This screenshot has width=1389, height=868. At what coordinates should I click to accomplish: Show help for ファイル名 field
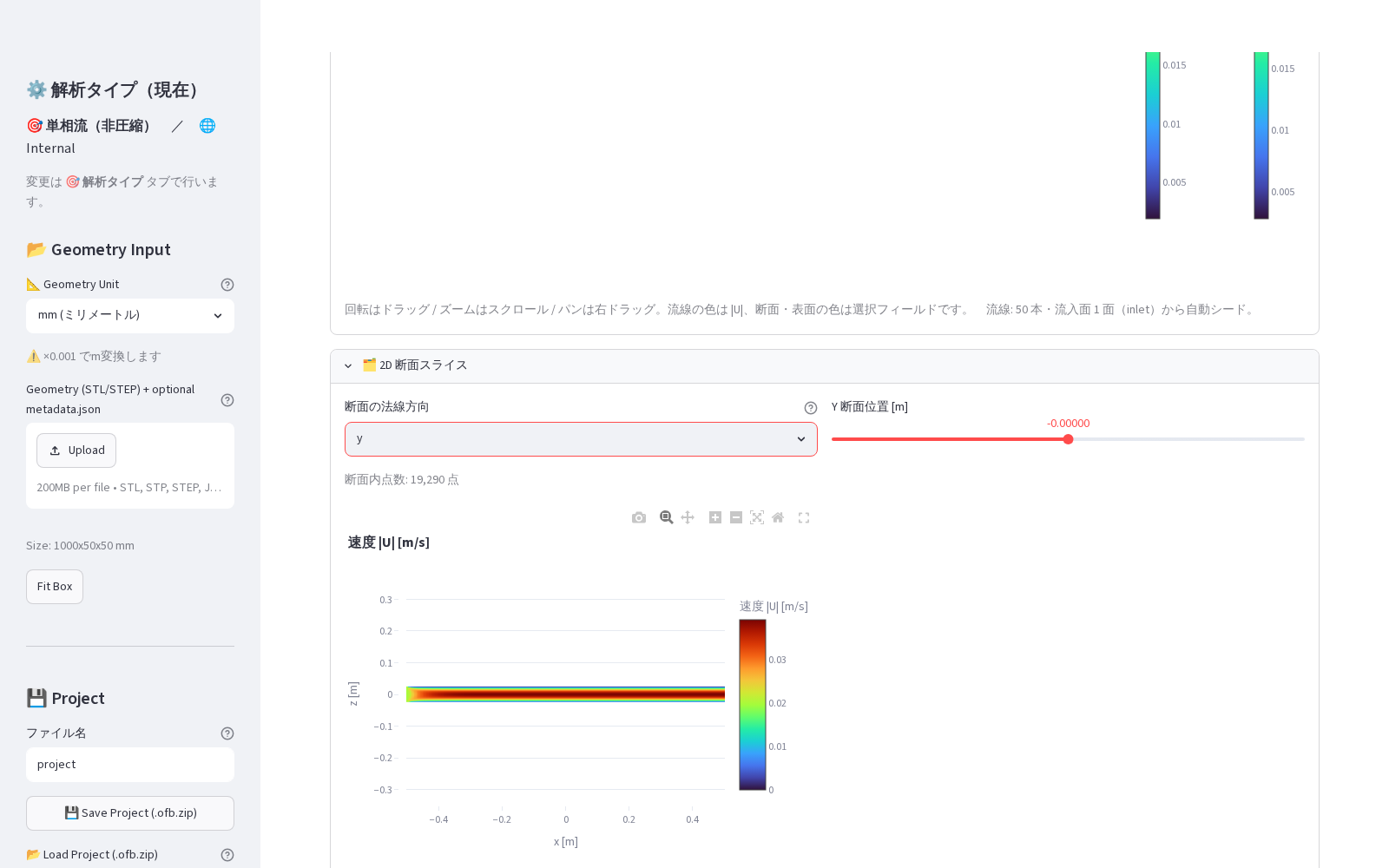tap(227, 733)
